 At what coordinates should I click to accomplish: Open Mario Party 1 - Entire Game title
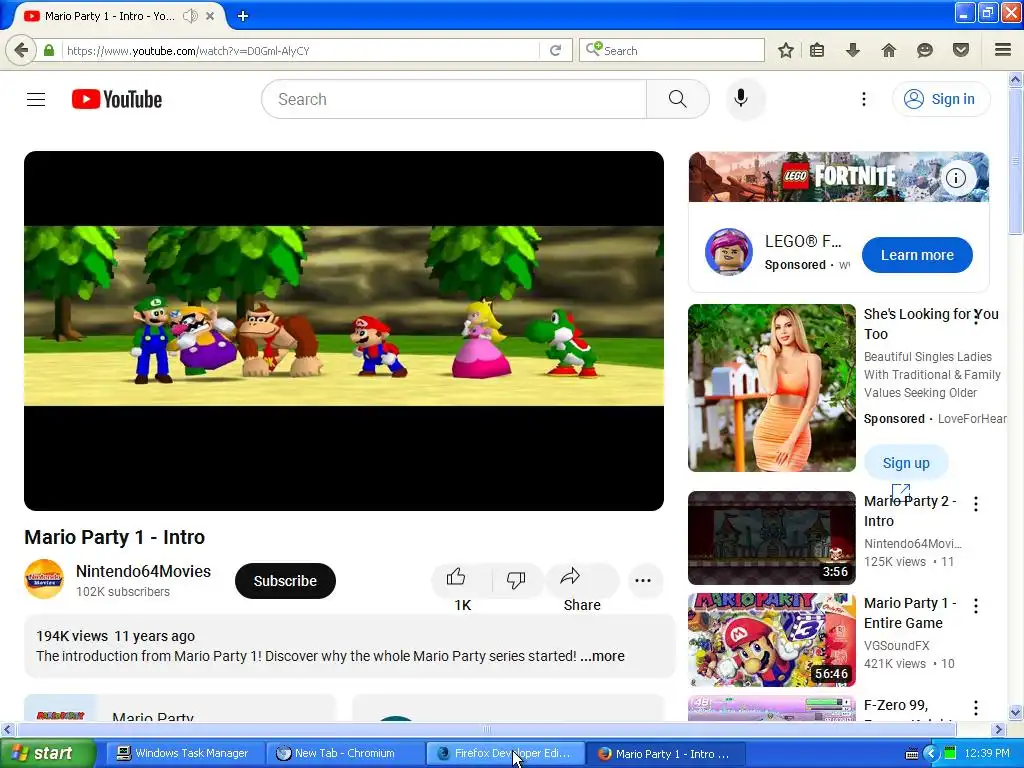[910, 613]
